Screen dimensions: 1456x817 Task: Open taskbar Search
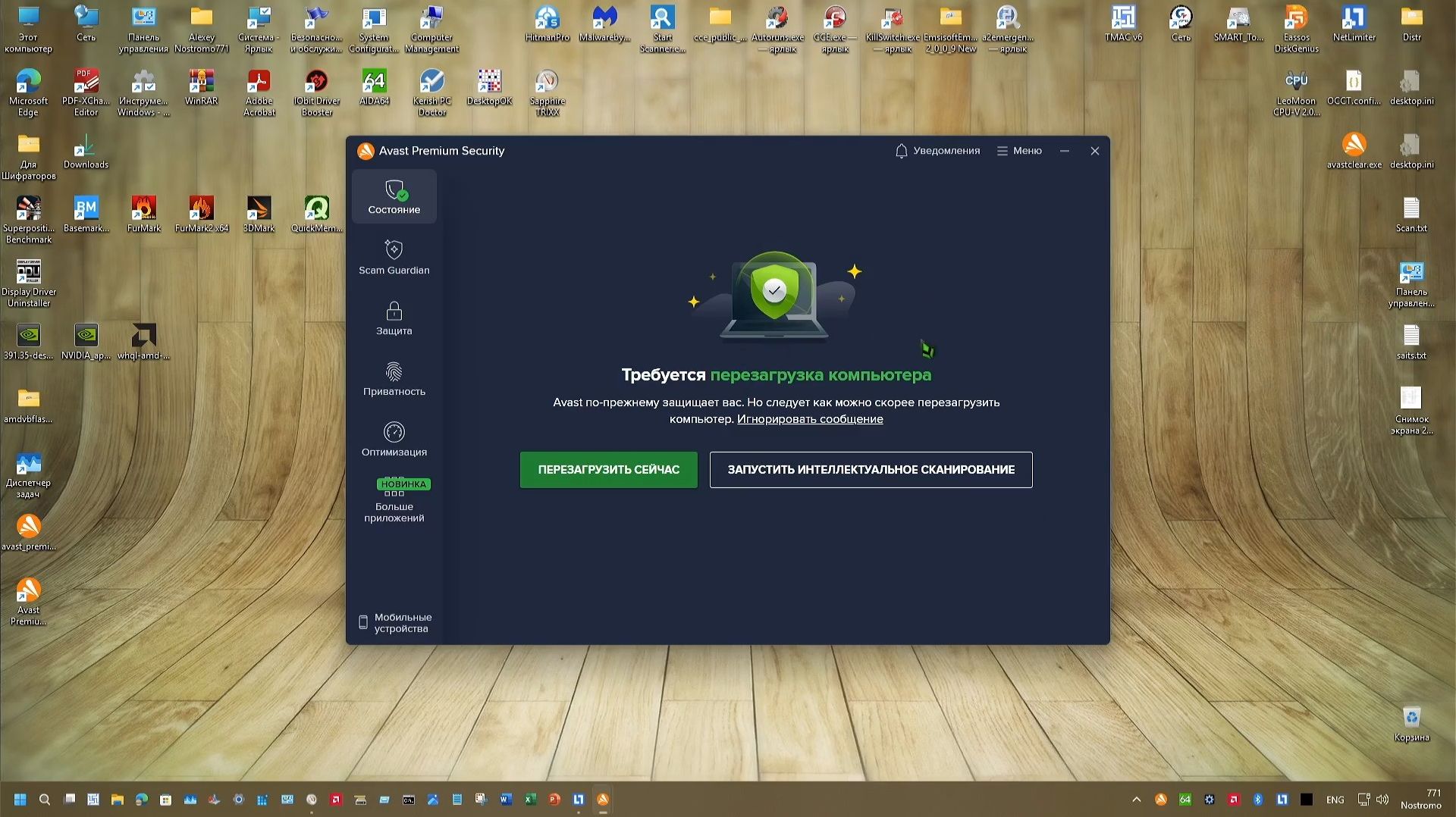point(45,800)
